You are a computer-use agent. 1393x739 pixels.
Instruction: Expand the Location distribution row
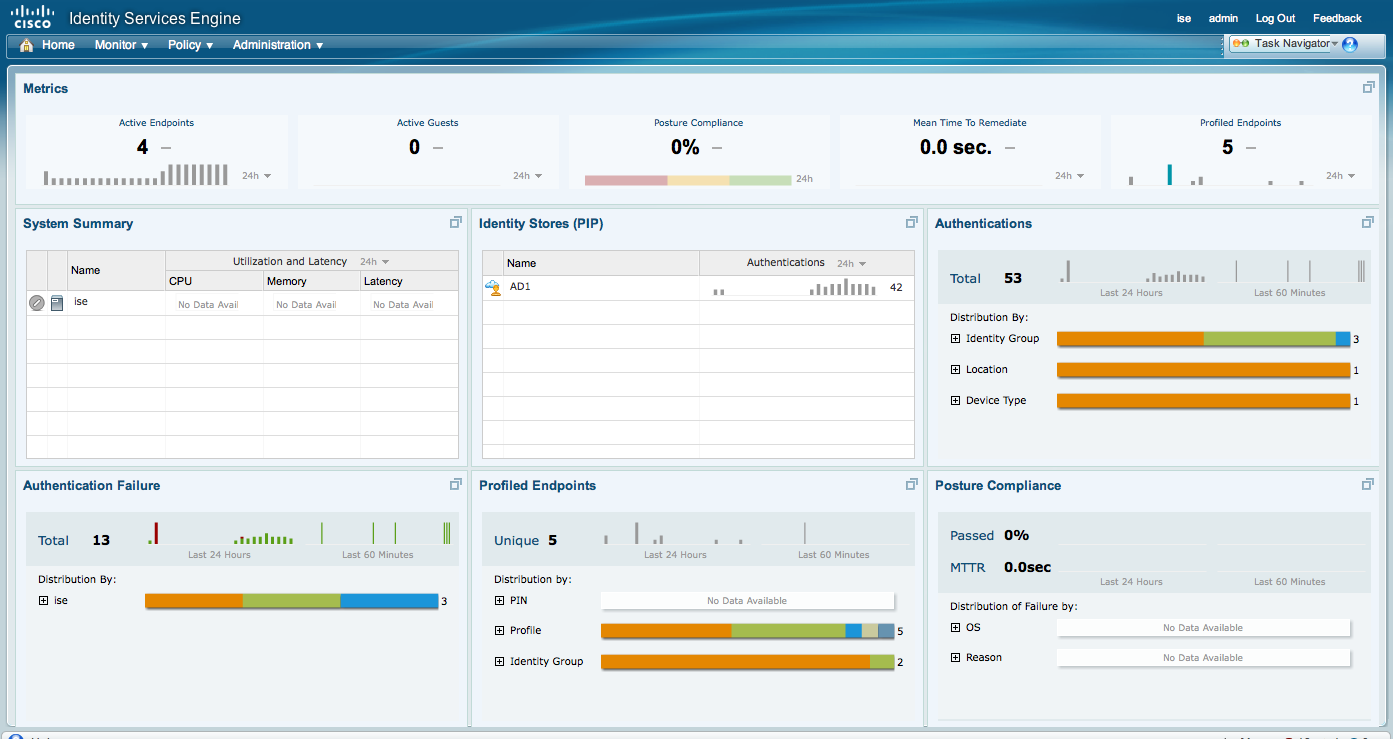[x=955, y=370]
